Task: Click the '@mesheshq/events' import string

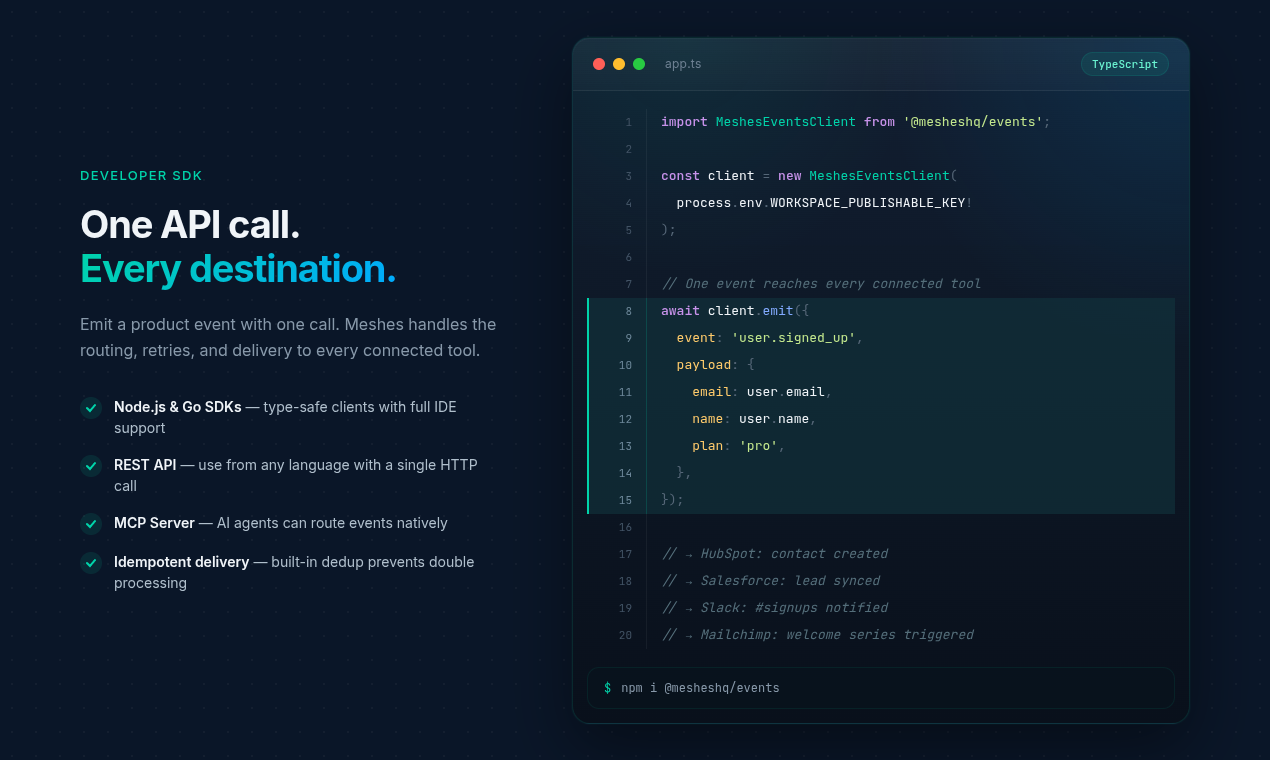Action: [972, 122]
